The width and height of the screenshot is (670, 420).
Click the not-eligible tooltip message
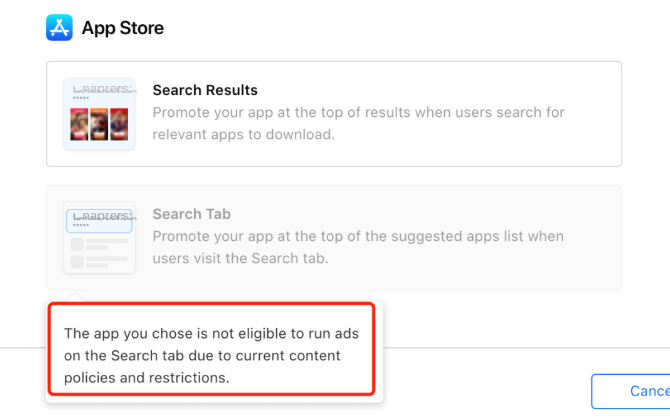(x=212, y=355)
